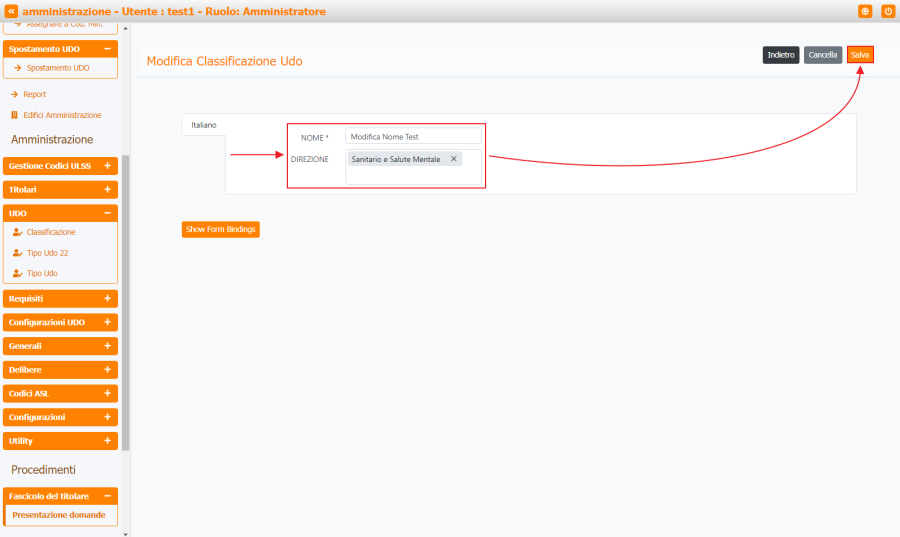Click the Indietro button
The image size is (900, 537).
click(x=781, y=55)
